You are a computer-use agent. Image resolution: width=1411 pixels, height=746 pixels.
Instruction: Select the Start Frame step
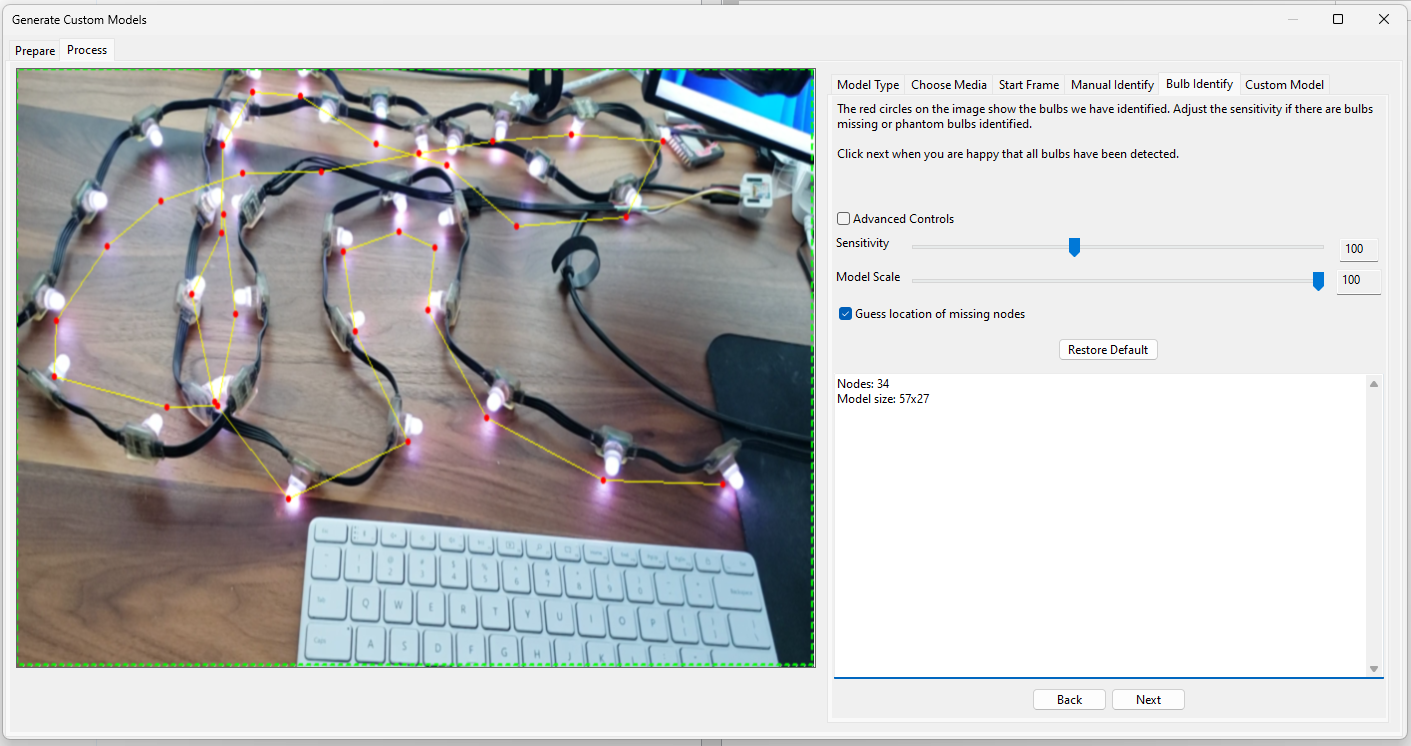coord(1028,84)
